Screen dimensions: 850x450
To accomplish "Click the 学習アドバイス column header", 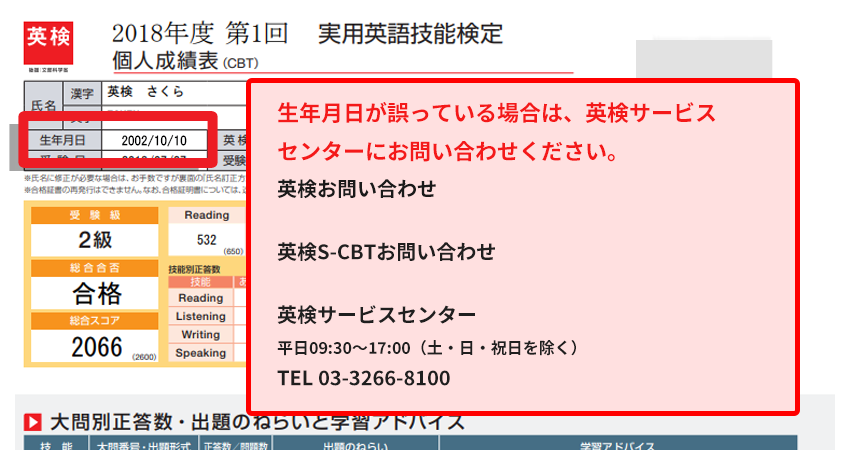I will point(618,444).
